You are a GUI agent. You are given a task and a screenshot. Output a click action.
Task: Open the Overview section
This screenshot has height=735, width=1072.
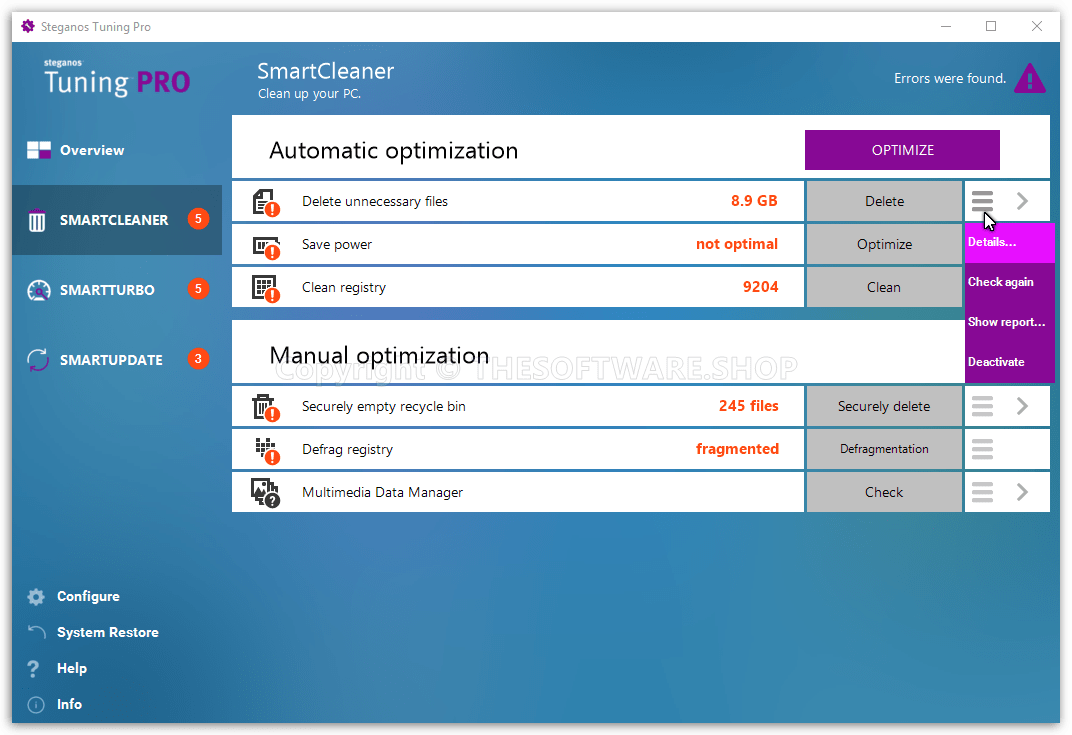coord(91,151)
